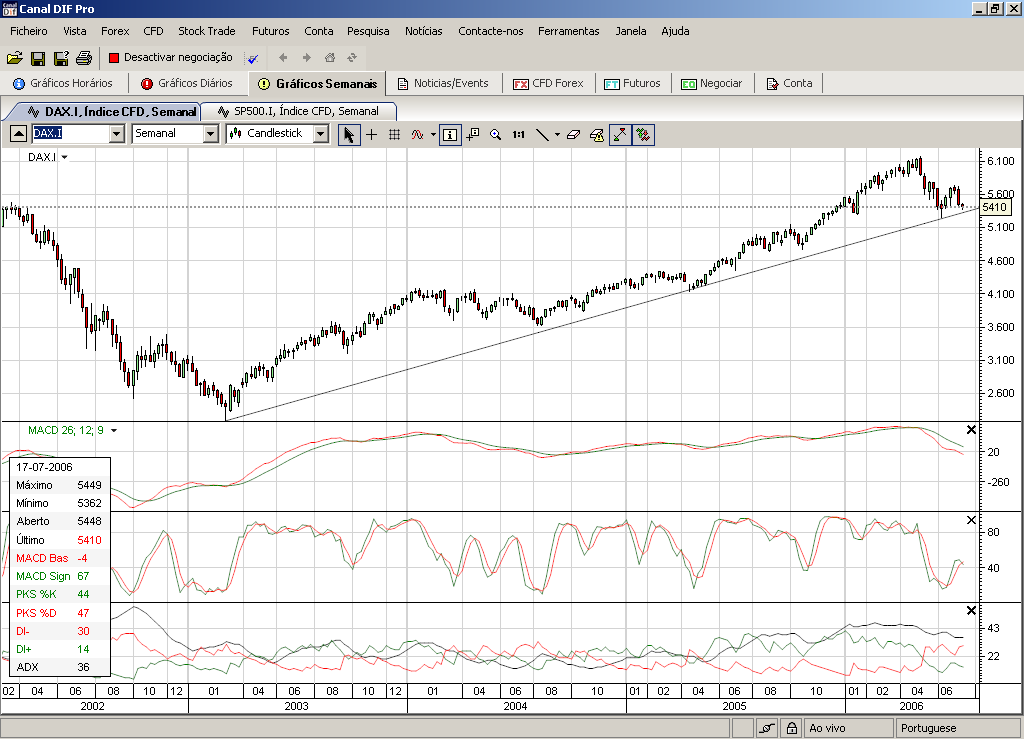Select the trendline drawing tool
This screenshot has height=739, width=1028.
tap(541, 134)
